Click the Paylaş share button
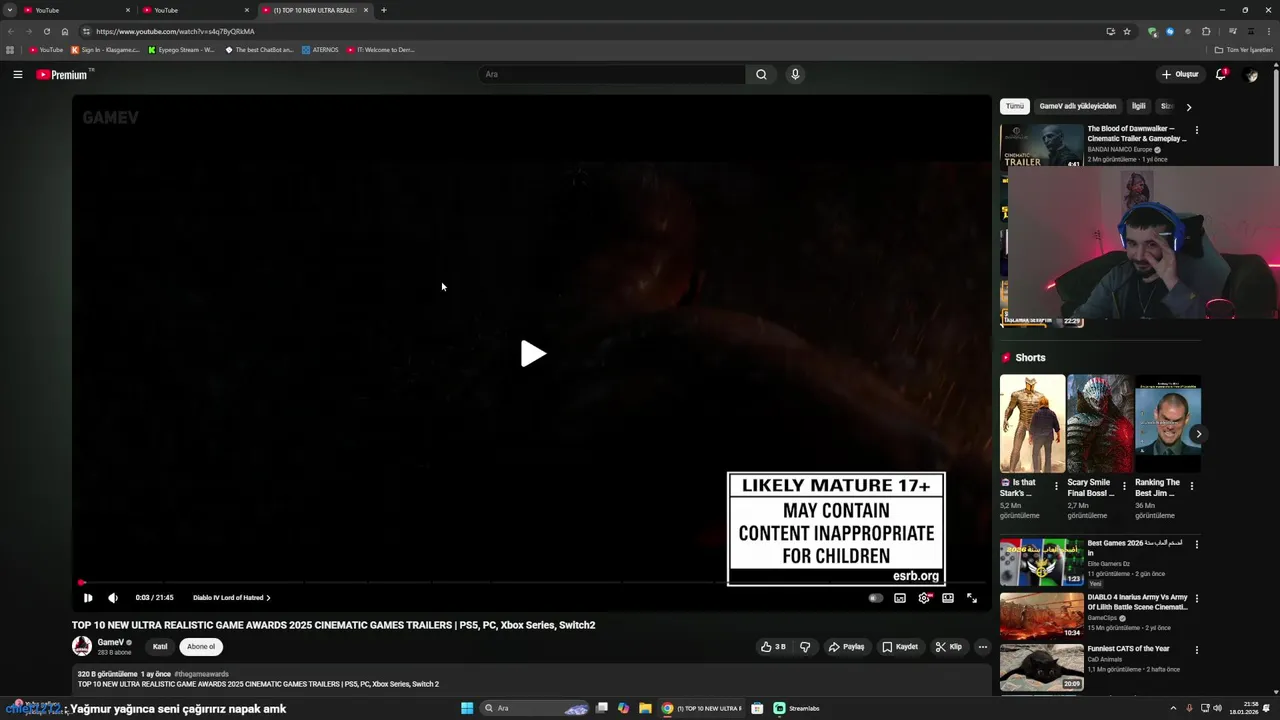The height and width of the screenshot is (720, 1280). (846, 647)
